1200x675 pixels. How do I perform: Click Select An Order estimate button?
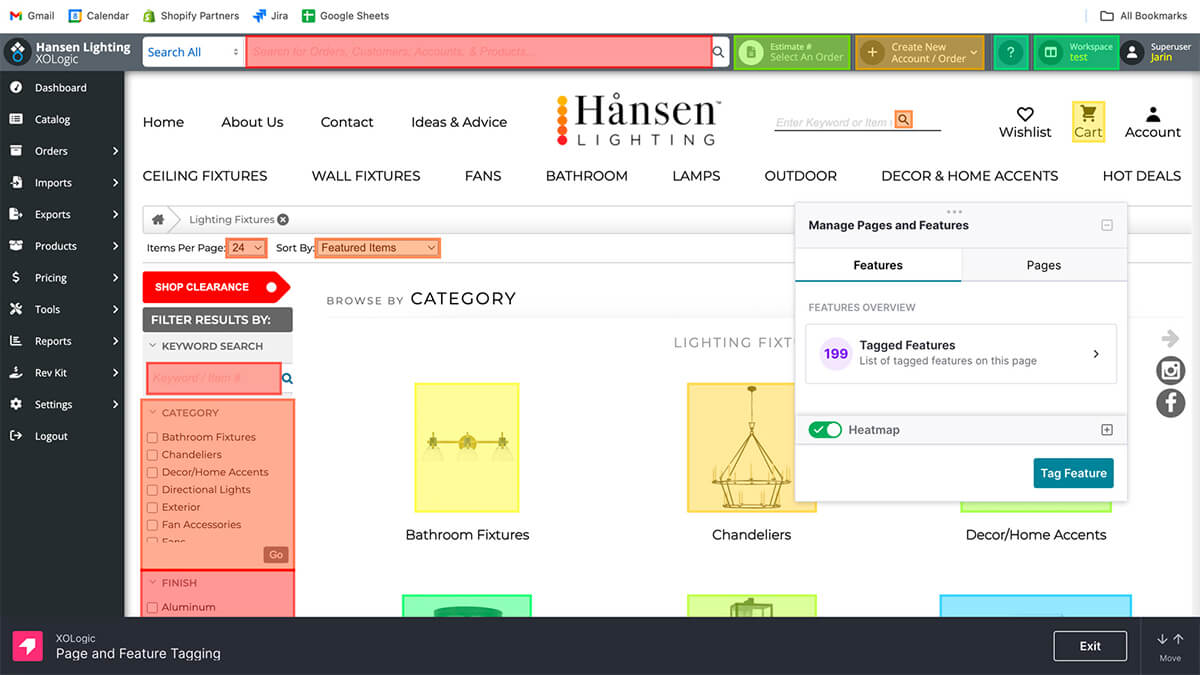(792, 53)
